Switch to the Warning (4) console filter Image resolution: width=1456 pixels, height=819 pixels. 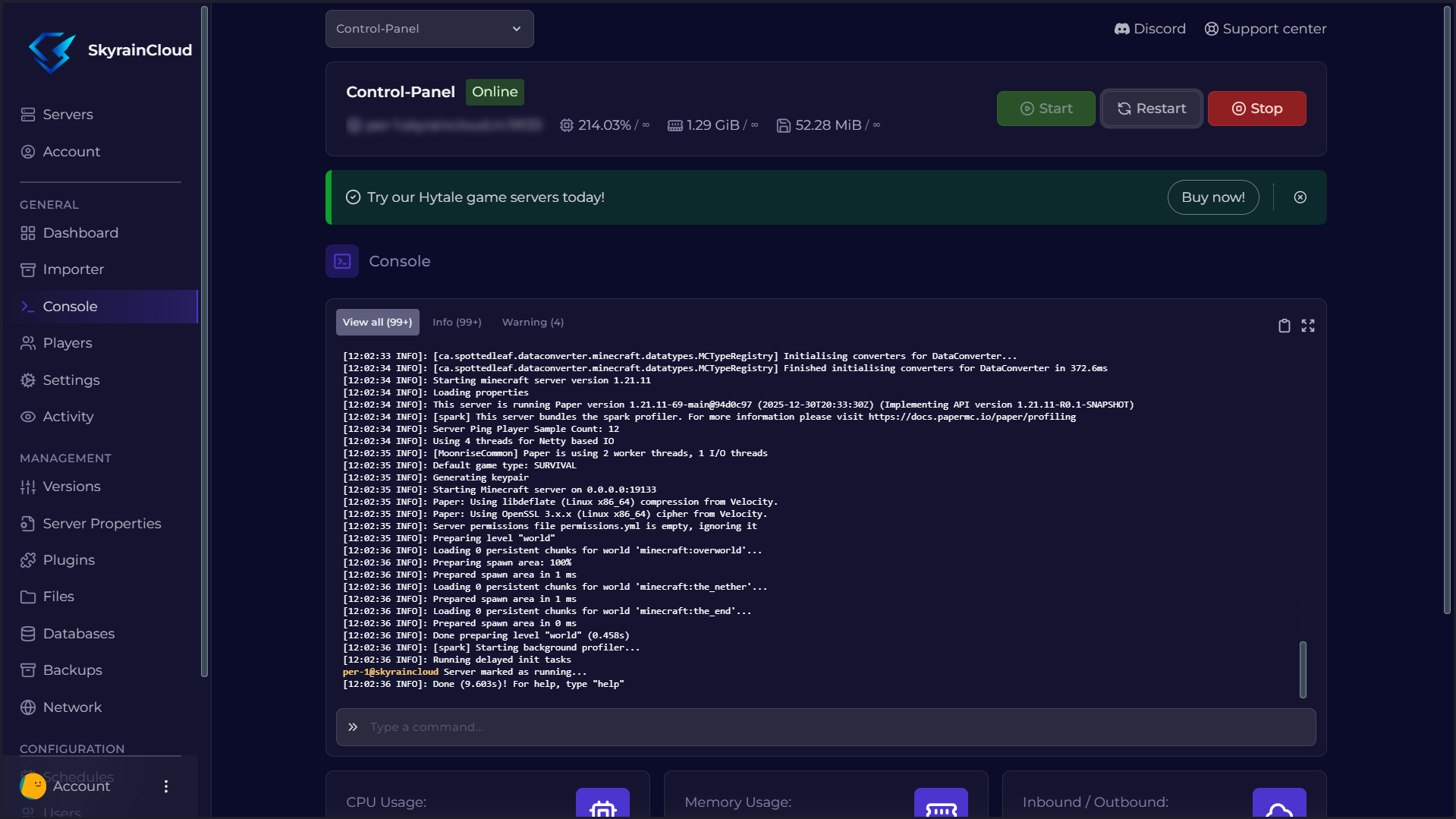(x=533, y=322)
